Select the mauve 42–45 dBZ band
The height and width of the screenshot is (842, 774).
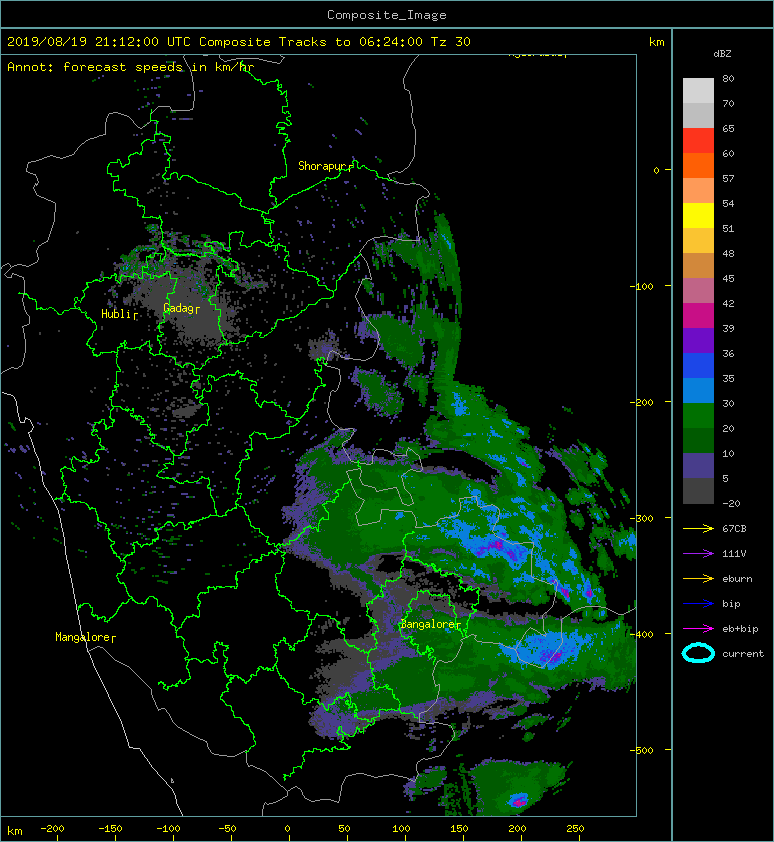(698, 290)
